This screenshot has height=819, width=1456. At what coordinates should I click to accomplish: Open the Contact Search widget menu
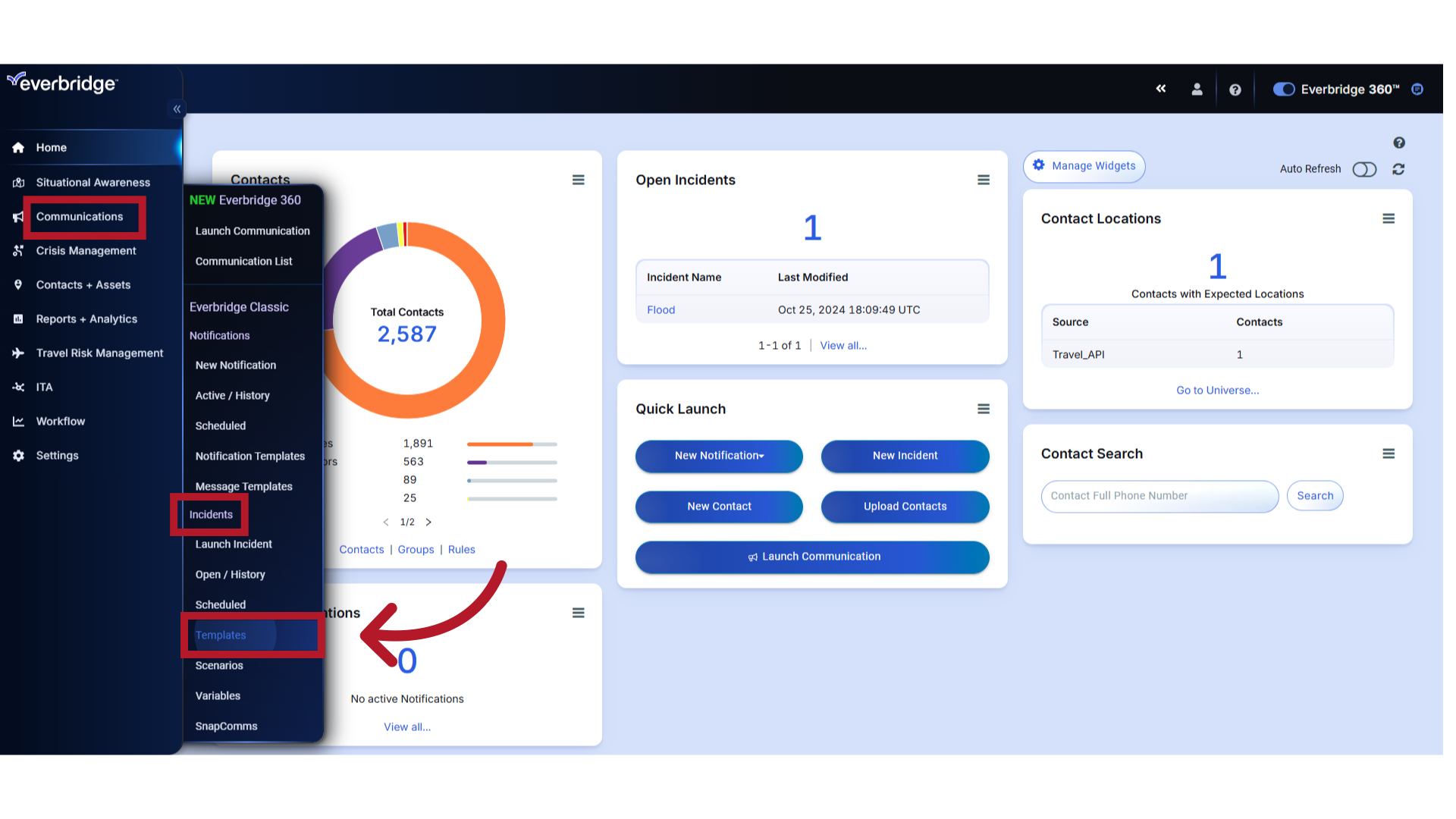tap(1389, 453)
